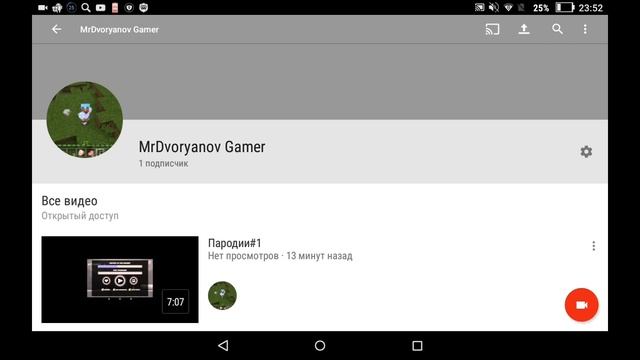The width and height of the screenshot is (640, 360).
Task: Tap the red phone battery notification icon
Action: point(115,7)
